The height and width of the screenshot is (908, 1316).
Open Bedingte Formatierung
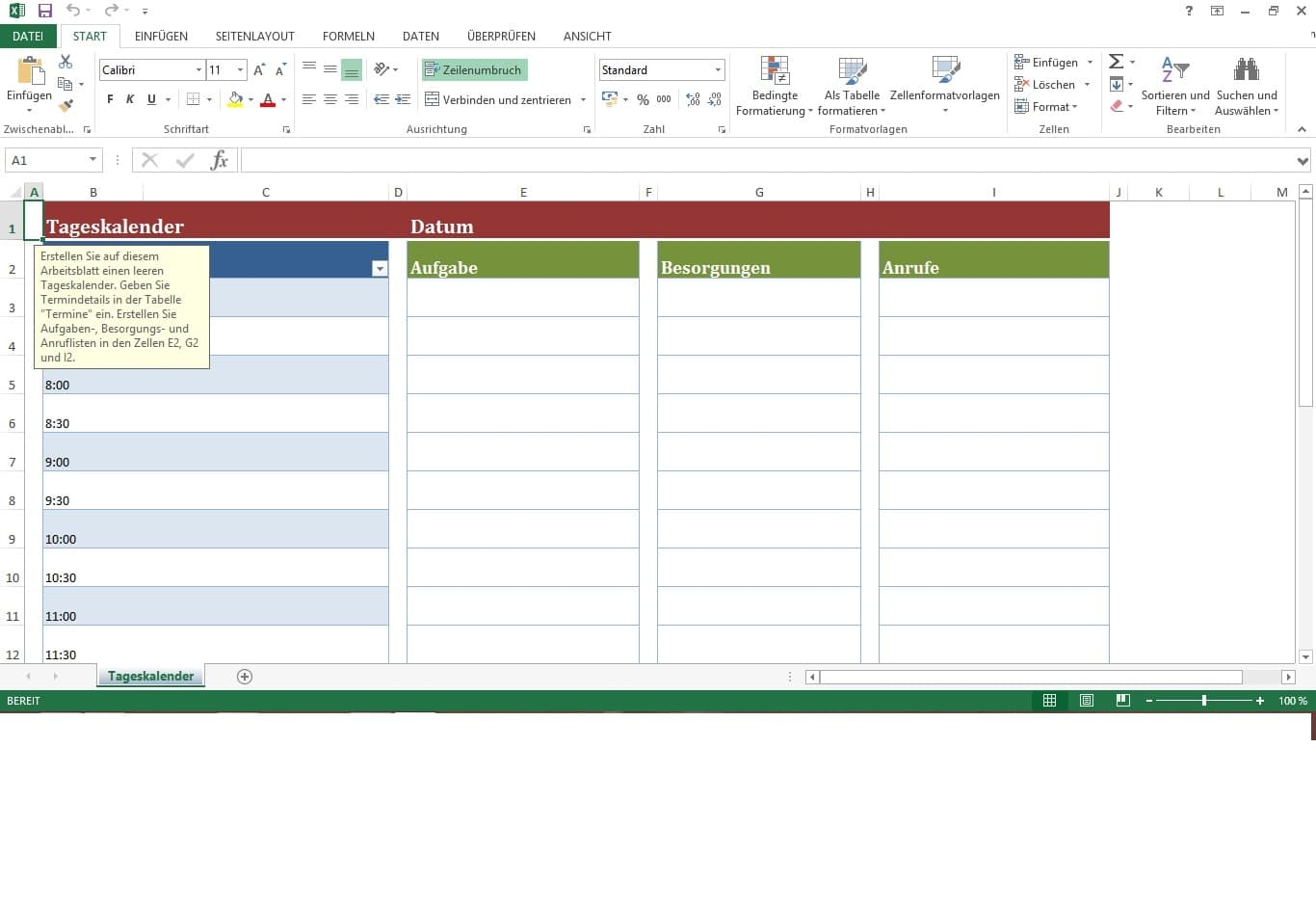tap(775, 86)
